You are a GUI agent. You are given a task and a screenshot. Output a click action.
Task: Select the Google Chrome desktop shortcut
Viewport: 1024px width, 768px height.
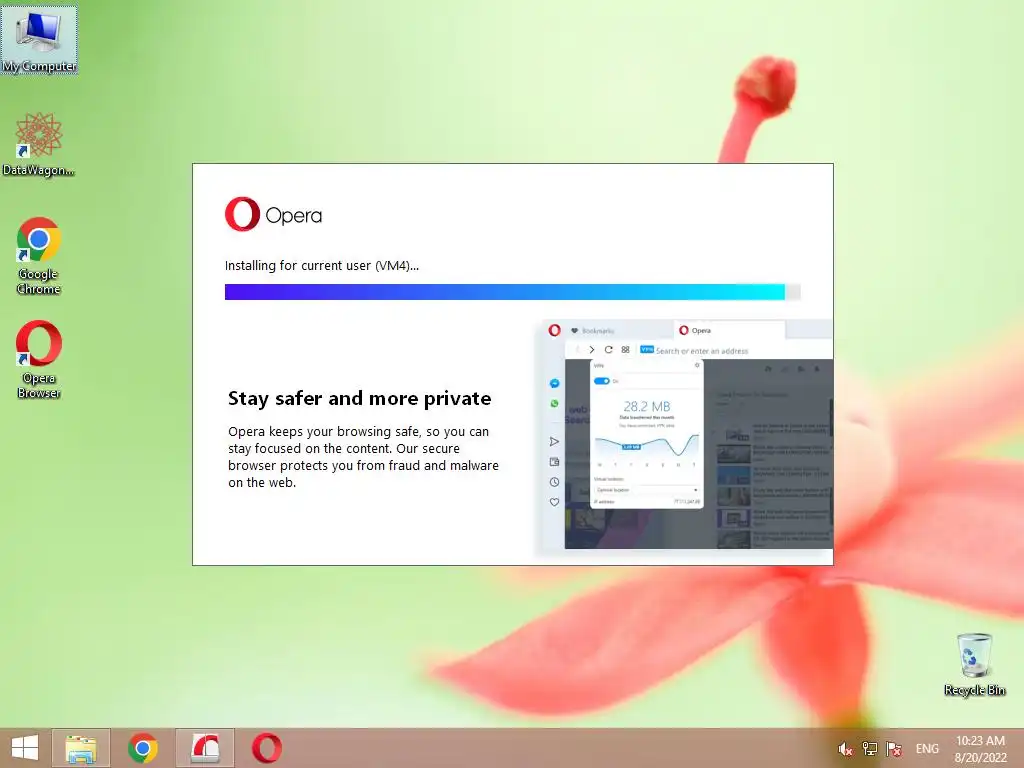pos(39,256)
